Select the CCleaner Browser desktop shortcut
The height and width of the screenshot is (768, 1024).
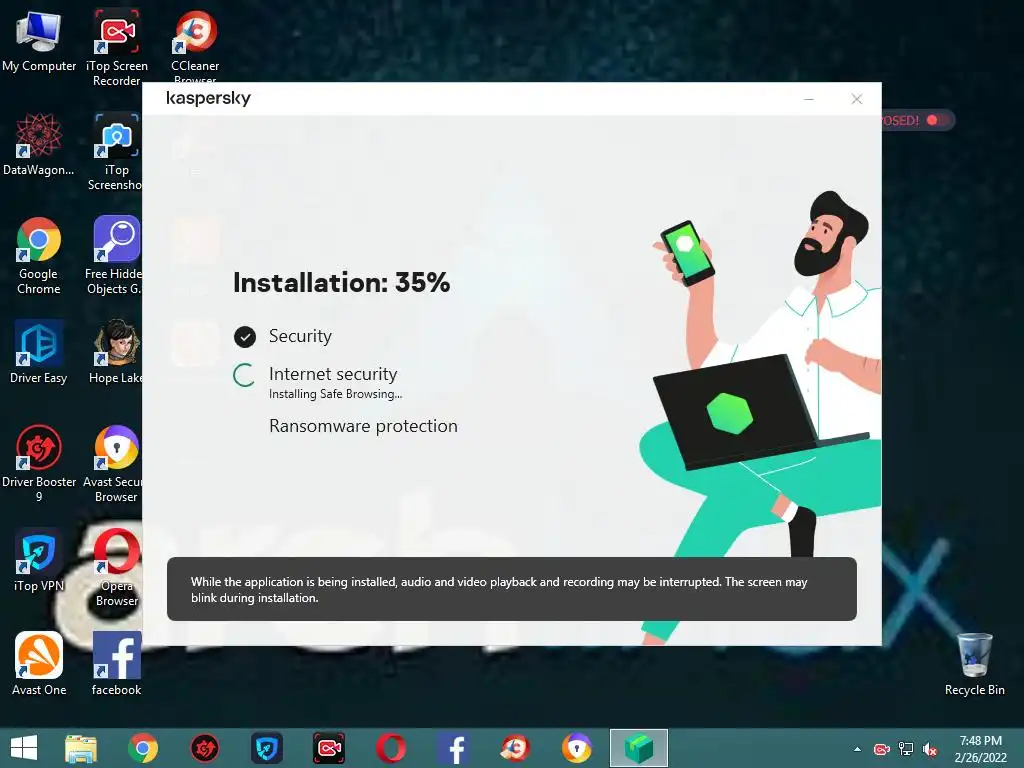pyautogui.click(x=195, y=46)
